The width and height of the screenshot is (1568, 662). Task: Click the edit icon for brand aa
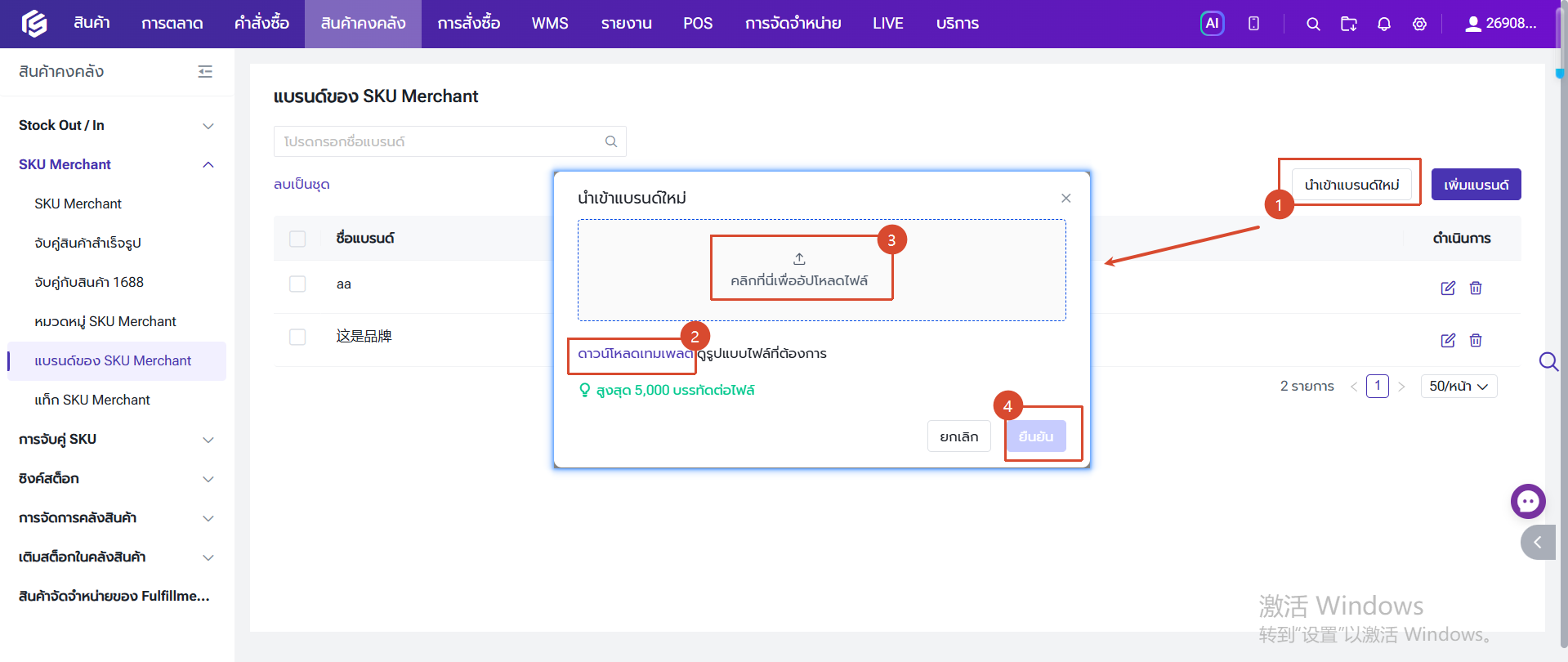coord(1448,288)
